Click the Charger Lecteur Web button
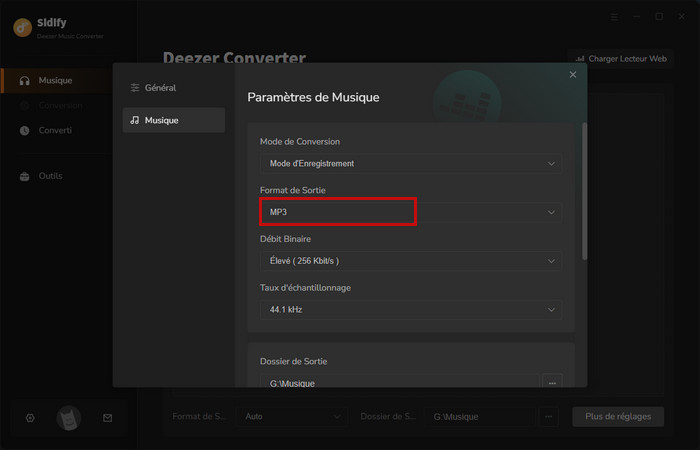Screen dimensions: 700x450 click(618, 59)
